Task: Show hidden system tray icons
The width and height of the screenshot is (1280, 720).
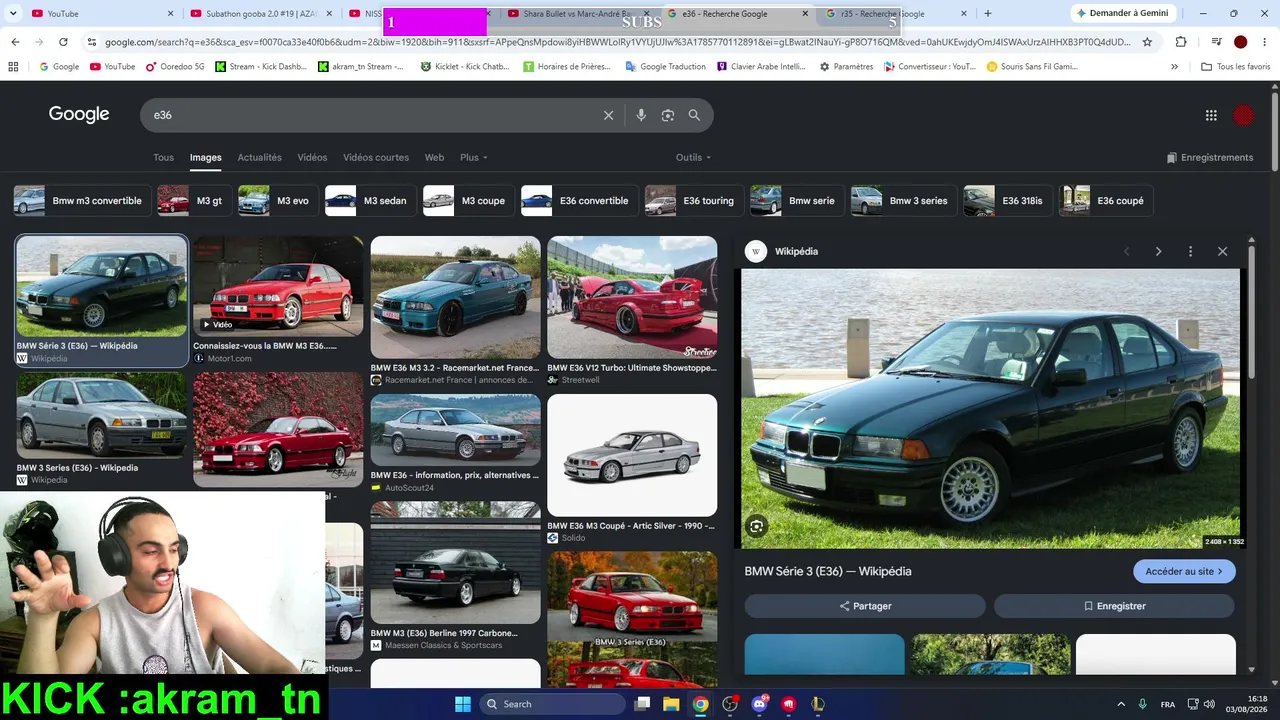Action: 1120,704
